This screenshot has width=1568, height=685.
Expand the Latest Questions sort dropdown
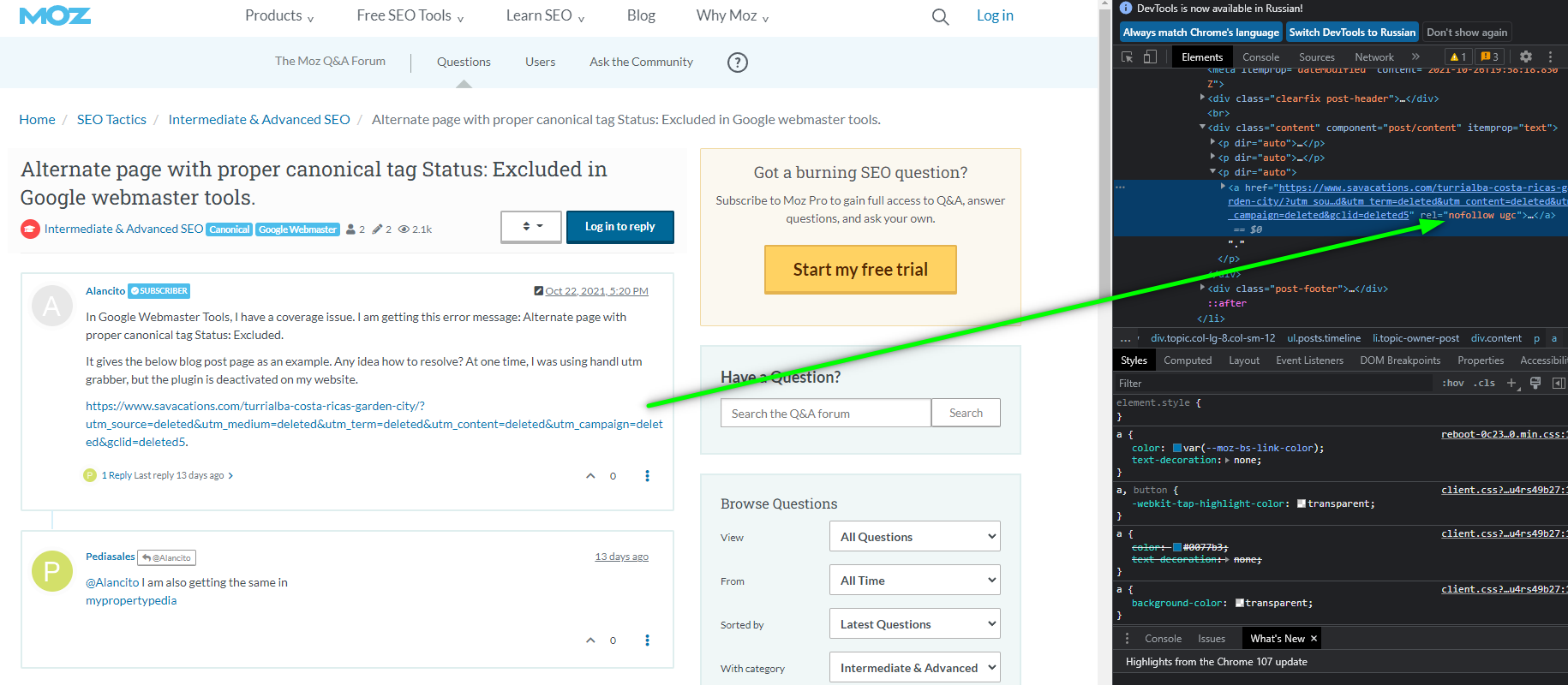(x=914, y=624)
